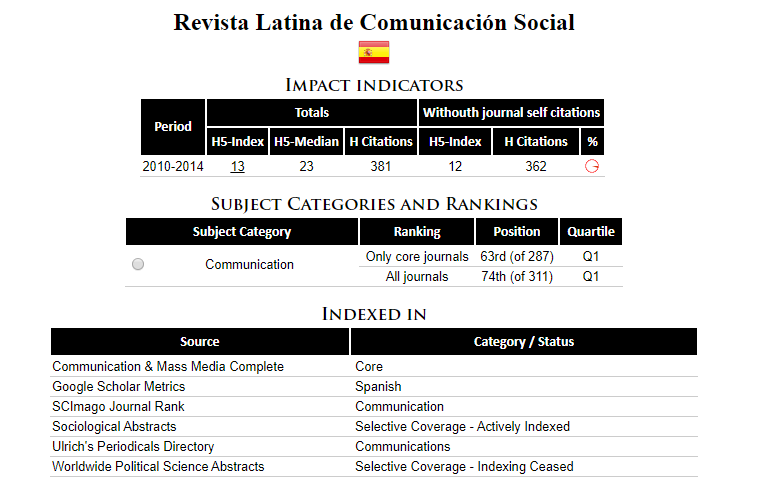Click the H5-Median value 23

pos(306,166)
